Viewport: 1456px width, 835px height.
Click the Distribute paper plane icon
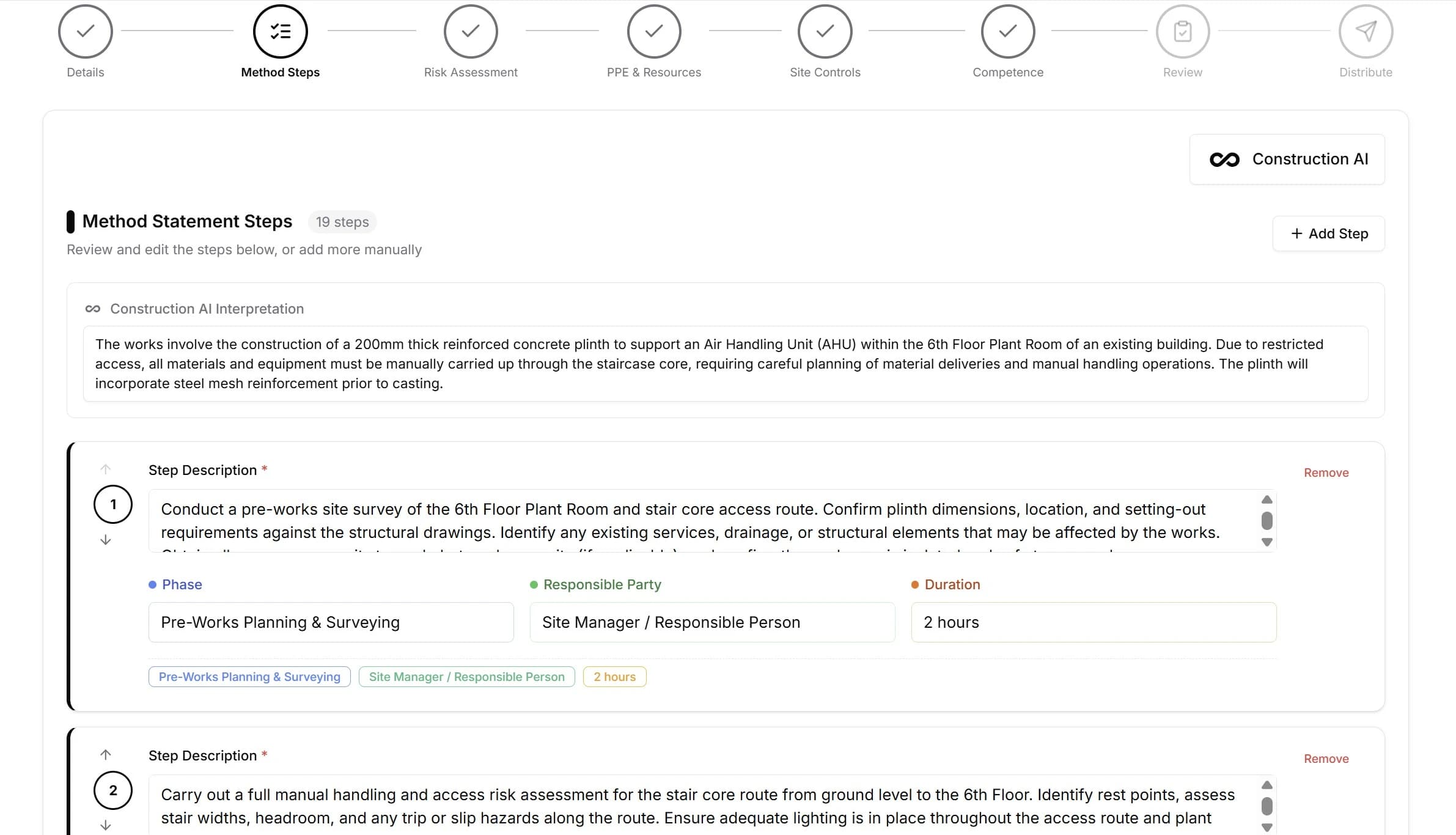[x=1366, y=31]
